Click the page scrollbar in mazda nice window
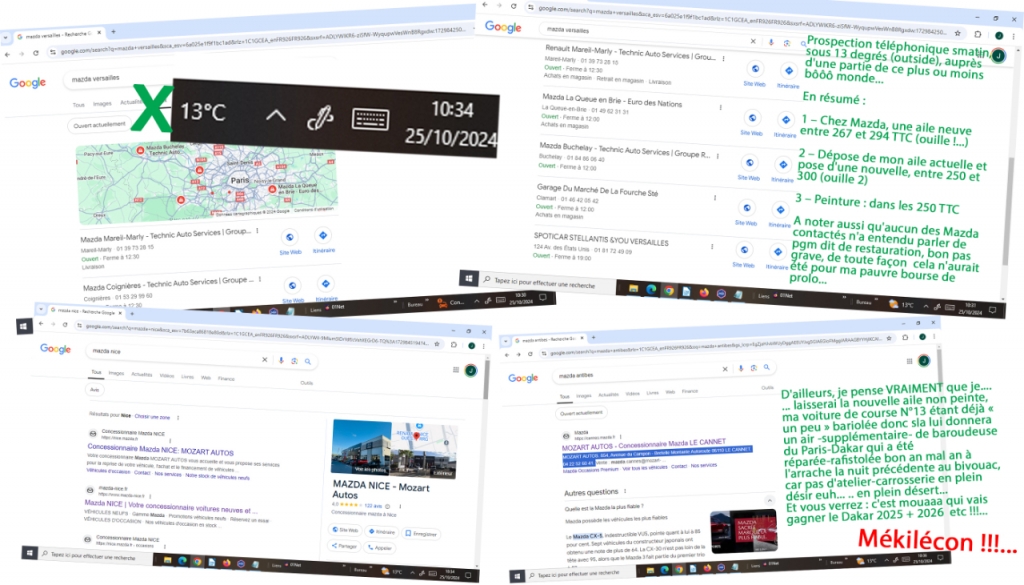 (486, 379)
